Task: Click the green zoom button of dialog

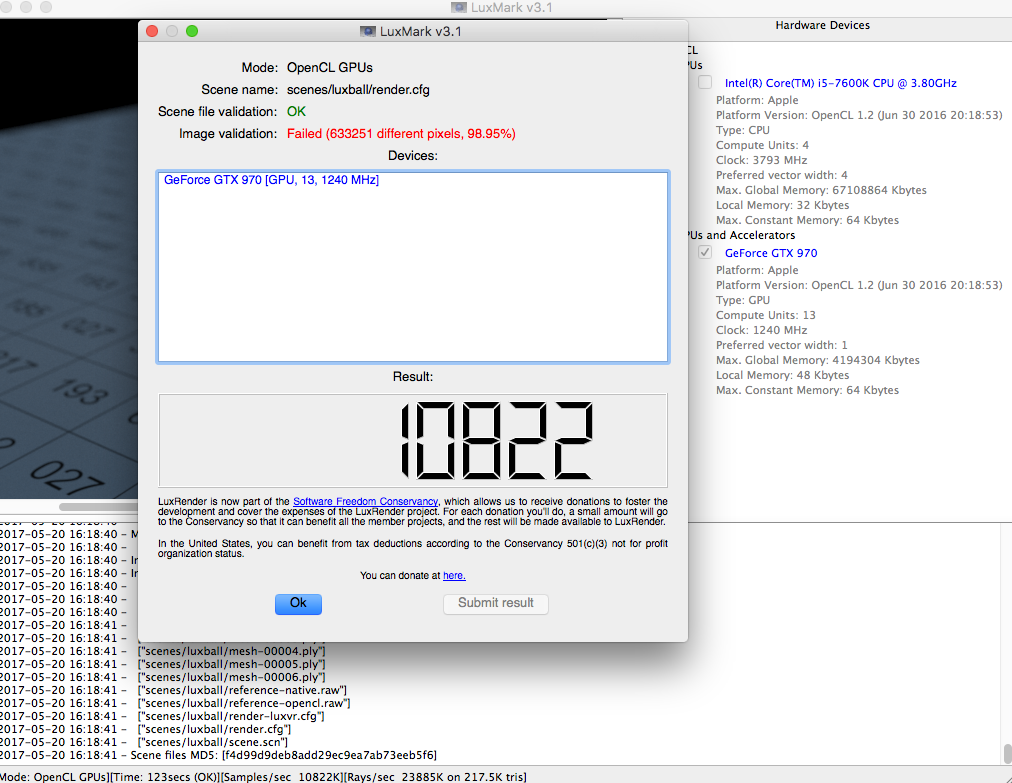Action: click(192, 31)
